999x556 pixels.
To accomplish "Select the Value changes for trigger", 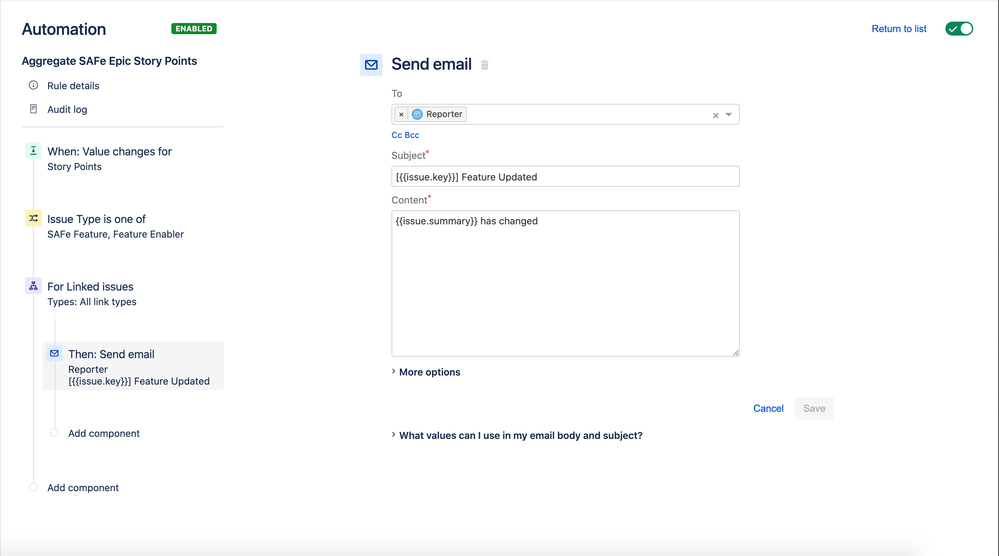I will point(110,152).
